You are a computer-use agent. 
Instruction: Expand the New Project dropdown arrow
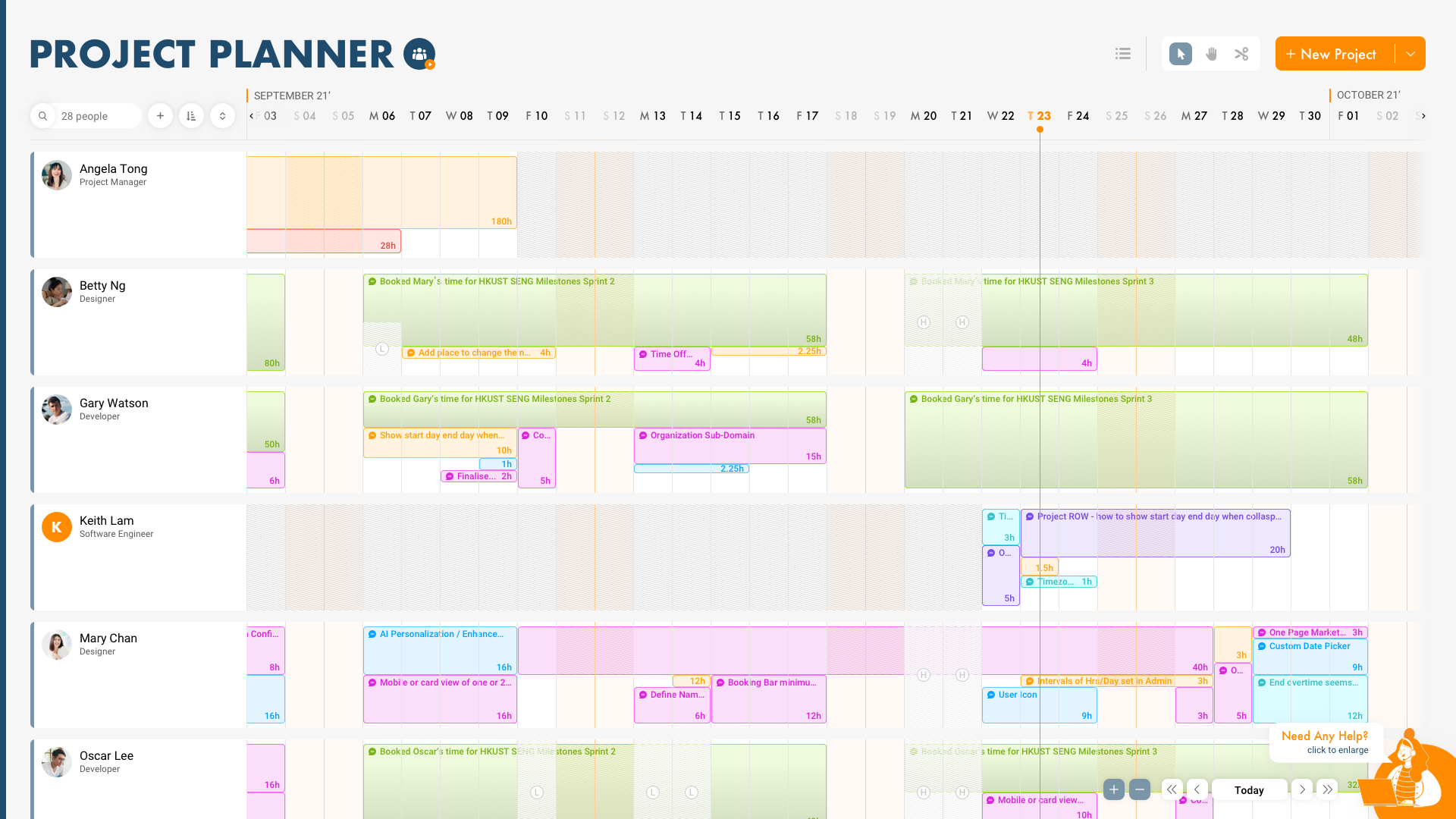pyautogui.click(x=1410, y=54)
